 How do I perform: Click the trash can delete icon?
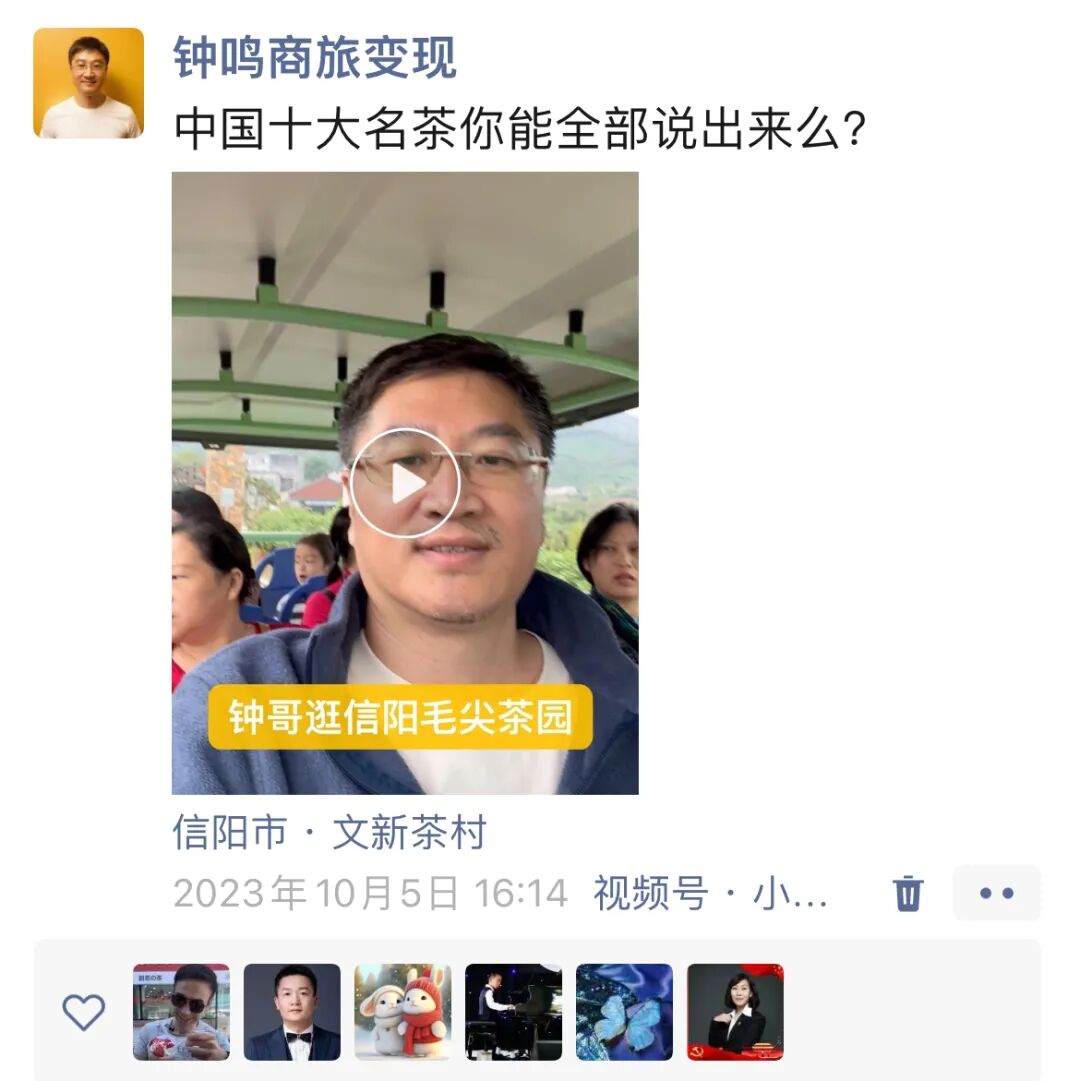[x=908, y=893]
